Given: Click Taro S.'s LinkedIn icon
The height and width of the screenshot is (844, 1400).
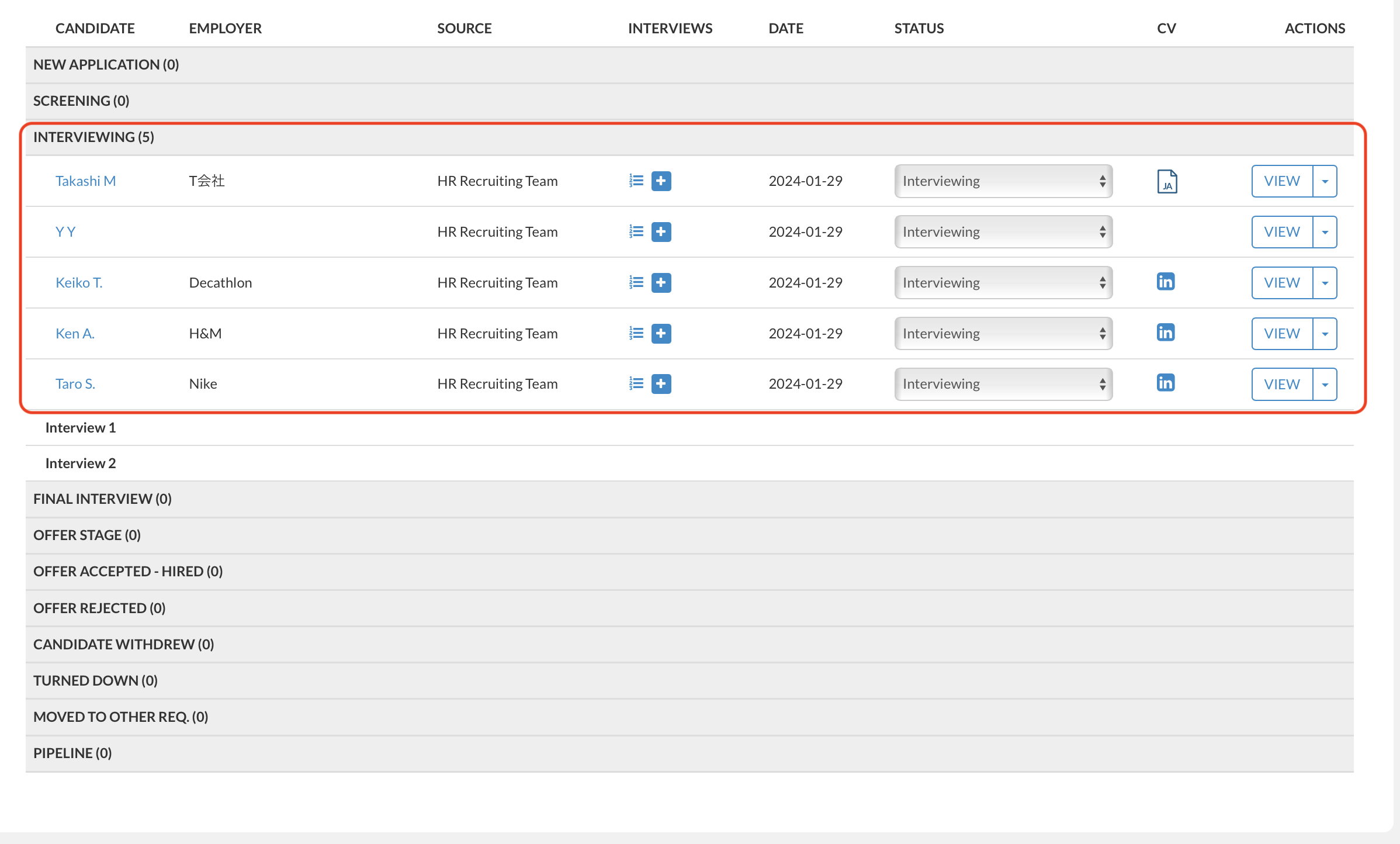Looking at the screenshot, I should [1165, 383].
